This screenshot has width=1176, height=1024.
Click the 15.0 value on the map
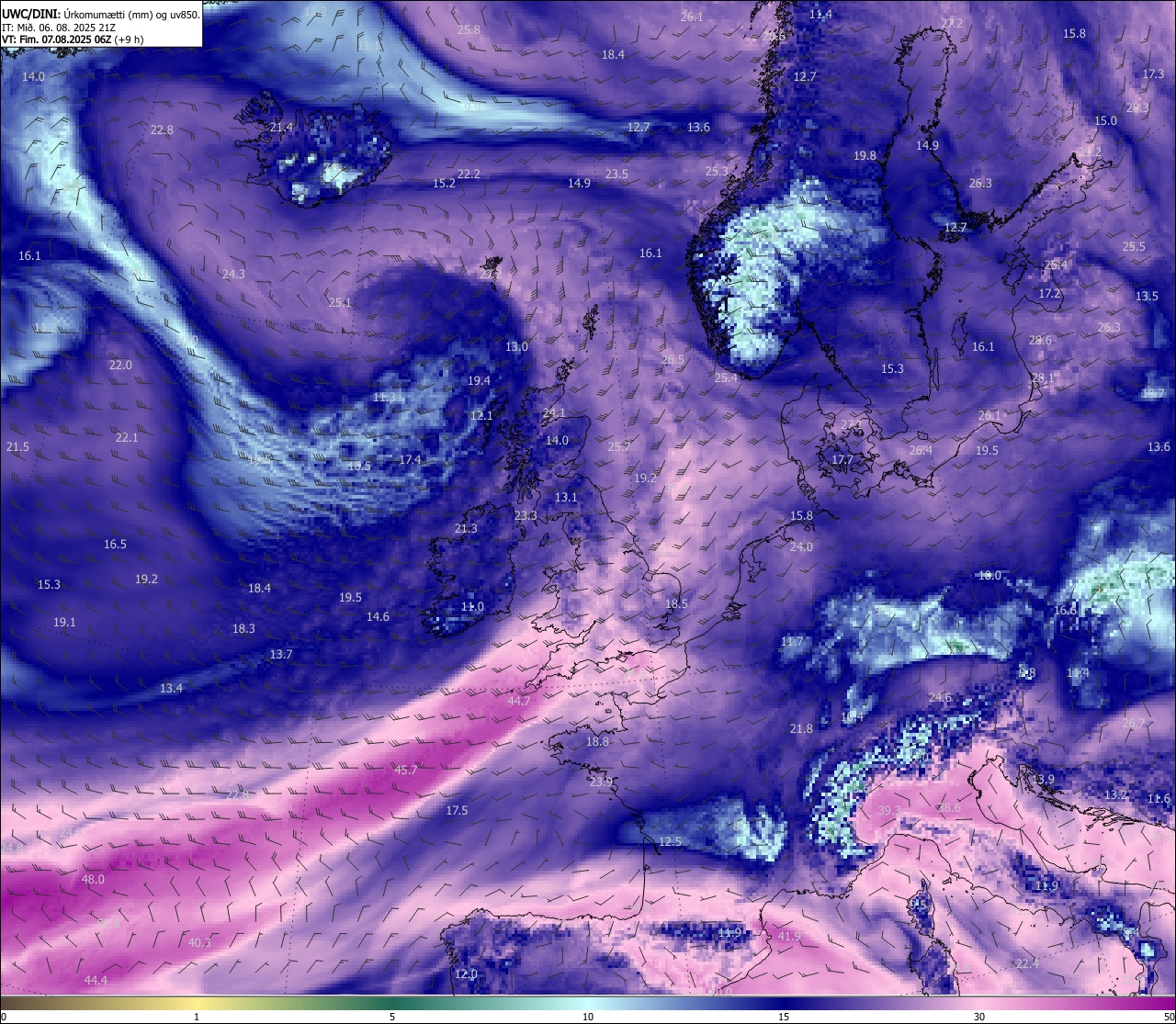tap(1105, 121)
